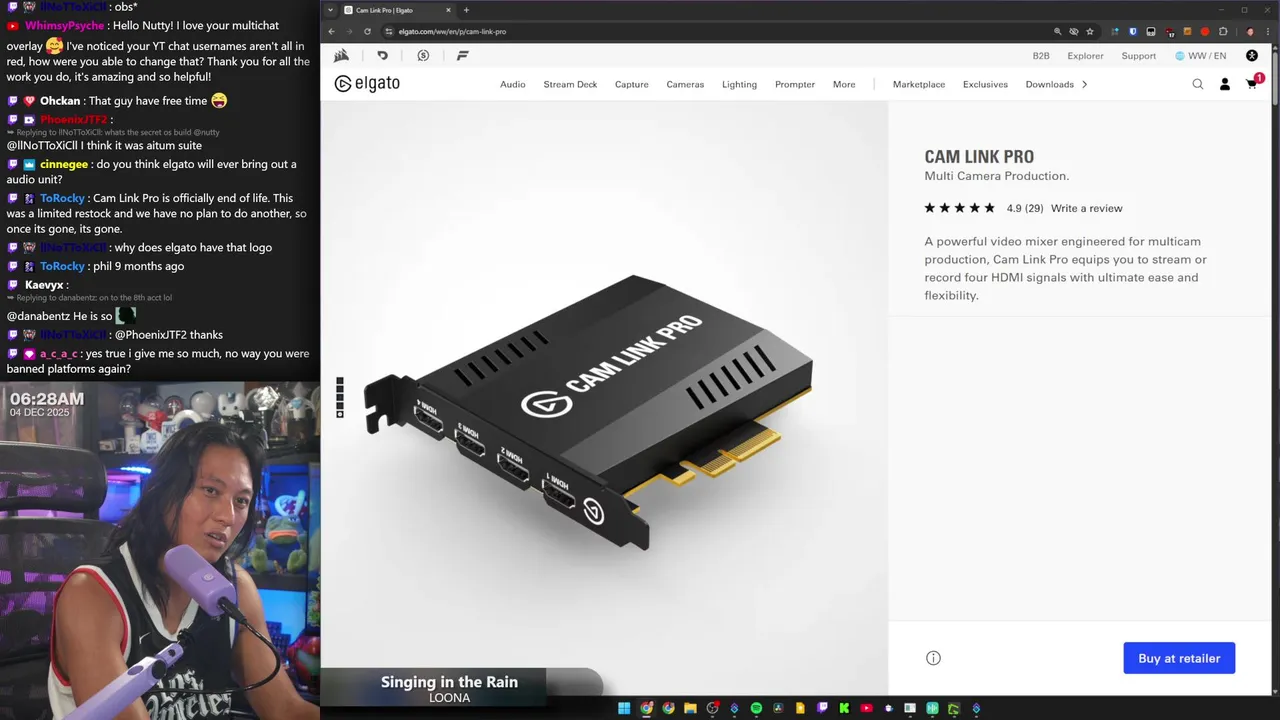
Task: Click Kaevyx username in chat
Action: pyautogui.click(x=44, y=285)
